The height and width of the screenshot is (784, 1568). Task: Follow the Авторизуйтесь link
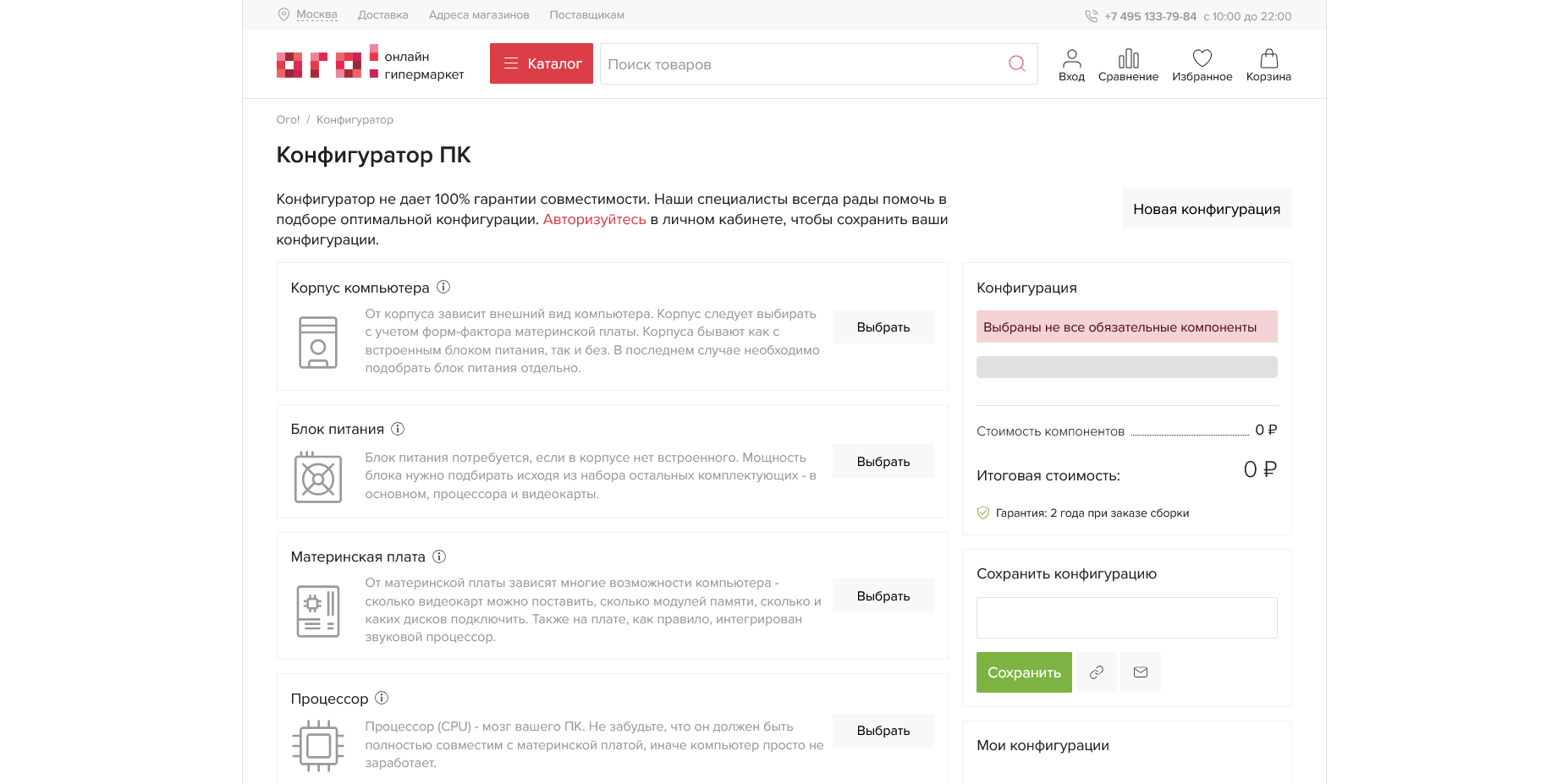click(x=594, y=219)
